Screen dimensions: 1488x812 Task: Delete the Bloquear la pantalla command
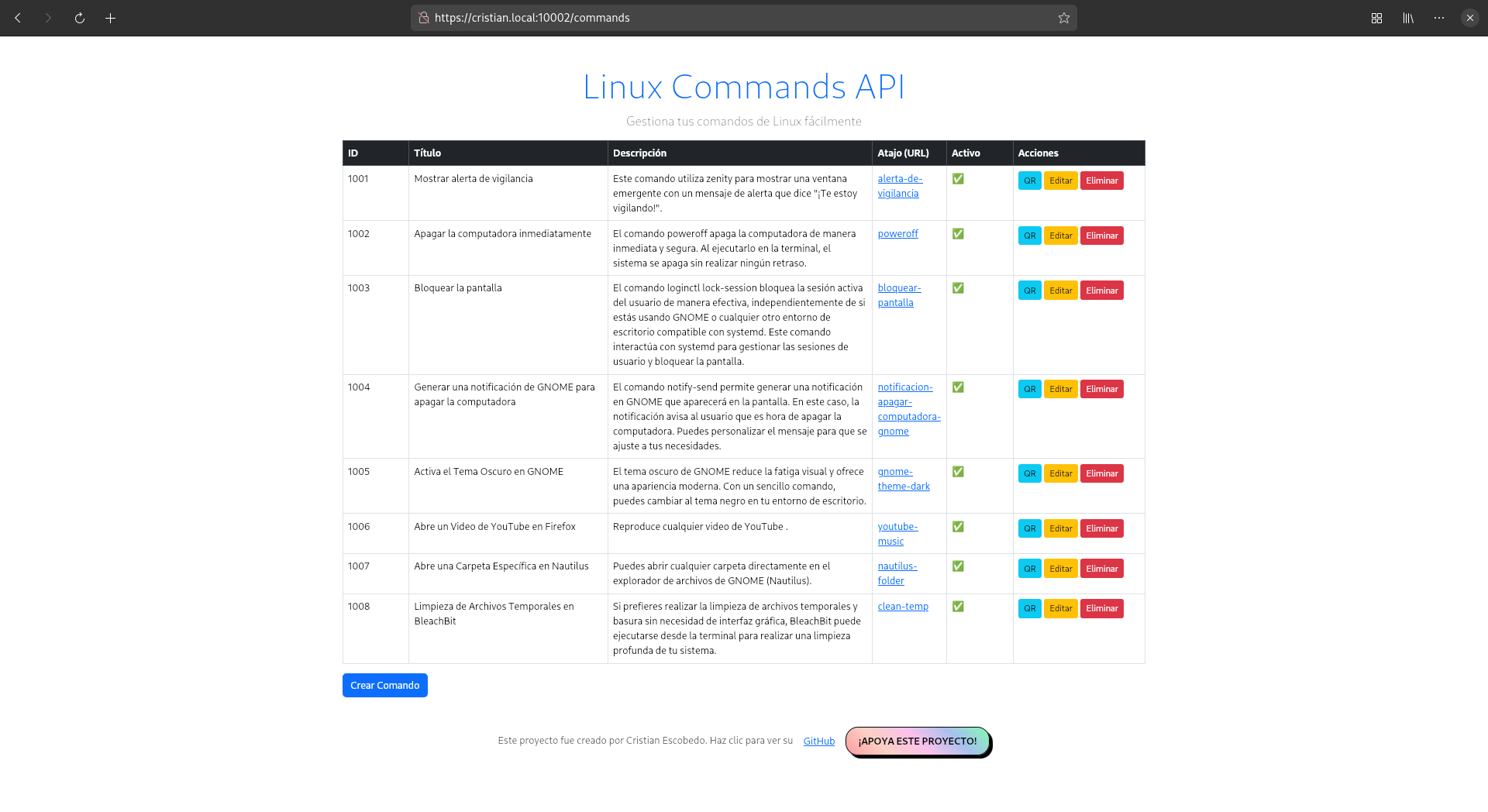1101,291
